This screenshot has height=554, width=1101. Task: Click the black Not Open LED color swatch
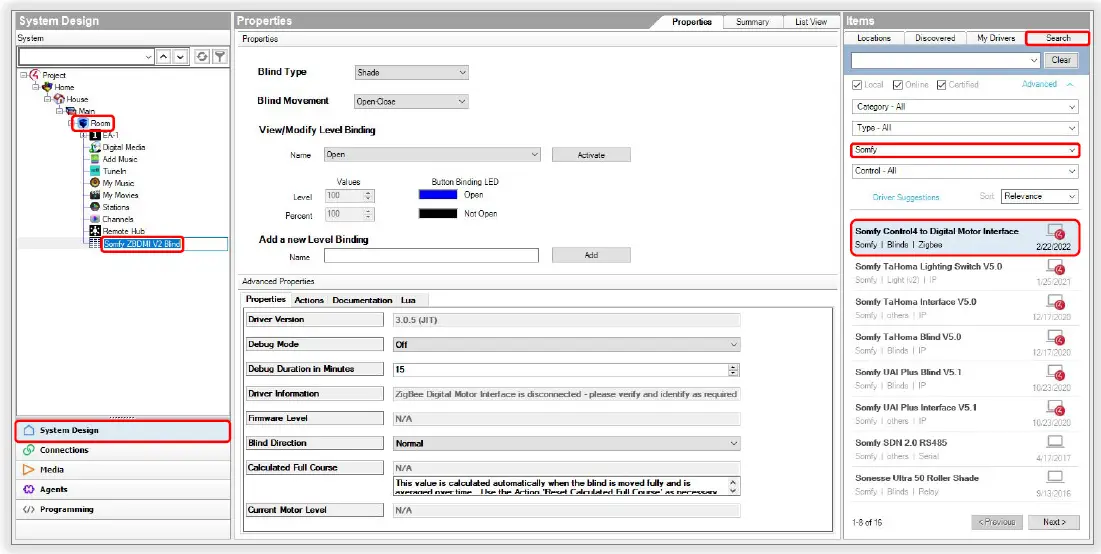click(437, 213)
